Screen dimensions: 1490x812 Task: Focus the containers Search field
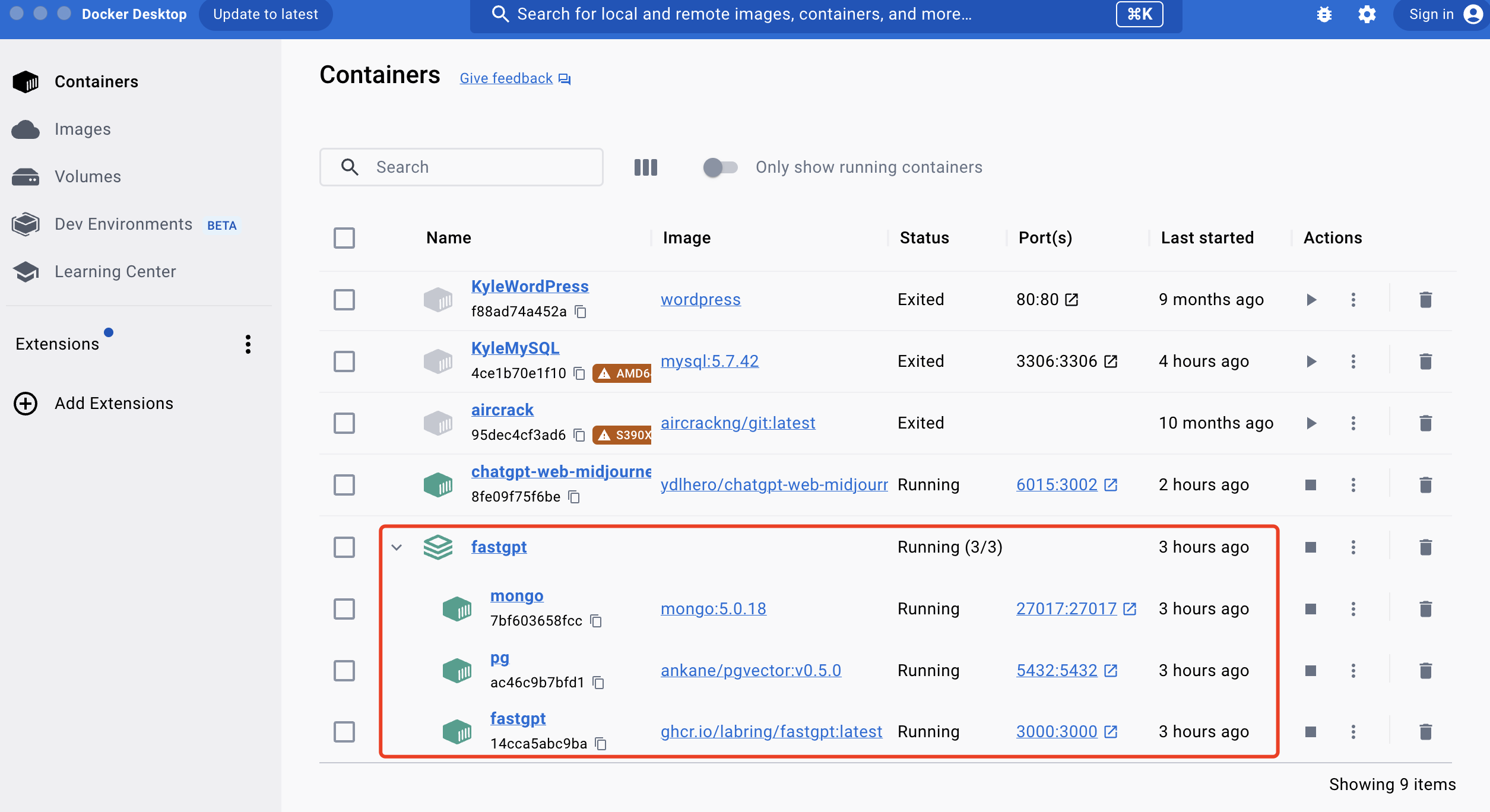coord(461,167)
